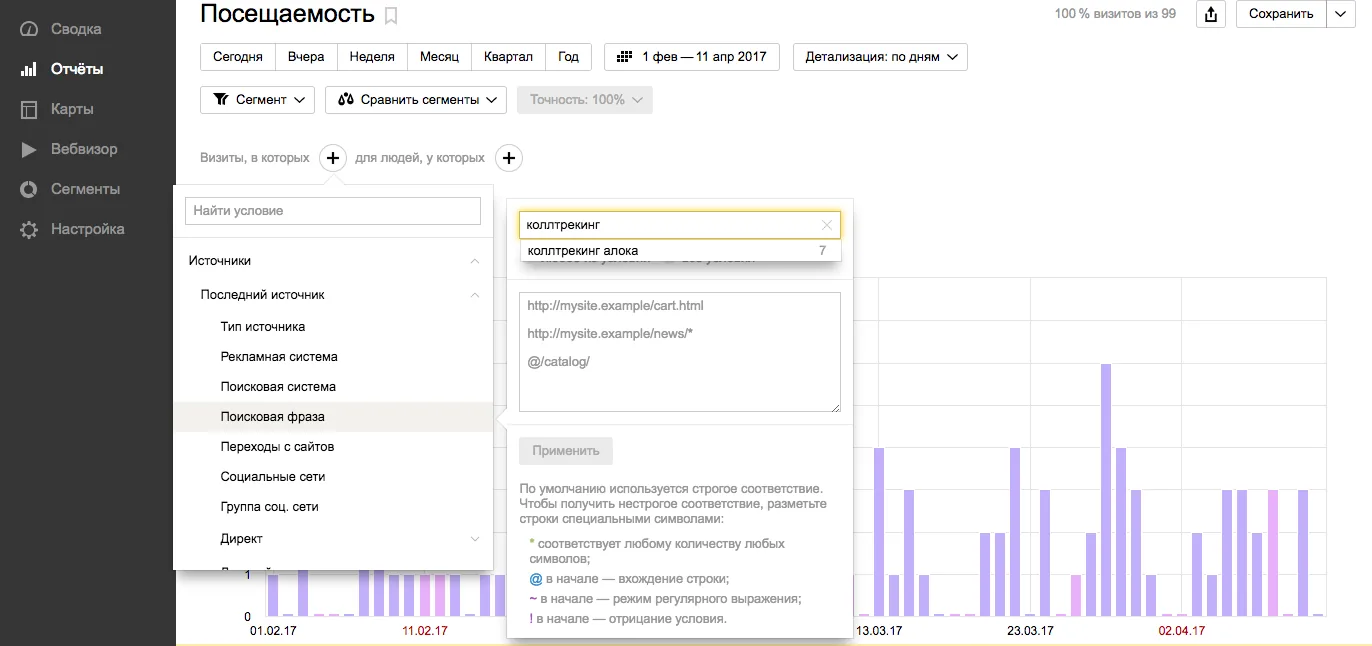Click the Карты icon in sidebar
Image resolution: width=1372 pixels, height=646 pixels.
coord(30,110)
